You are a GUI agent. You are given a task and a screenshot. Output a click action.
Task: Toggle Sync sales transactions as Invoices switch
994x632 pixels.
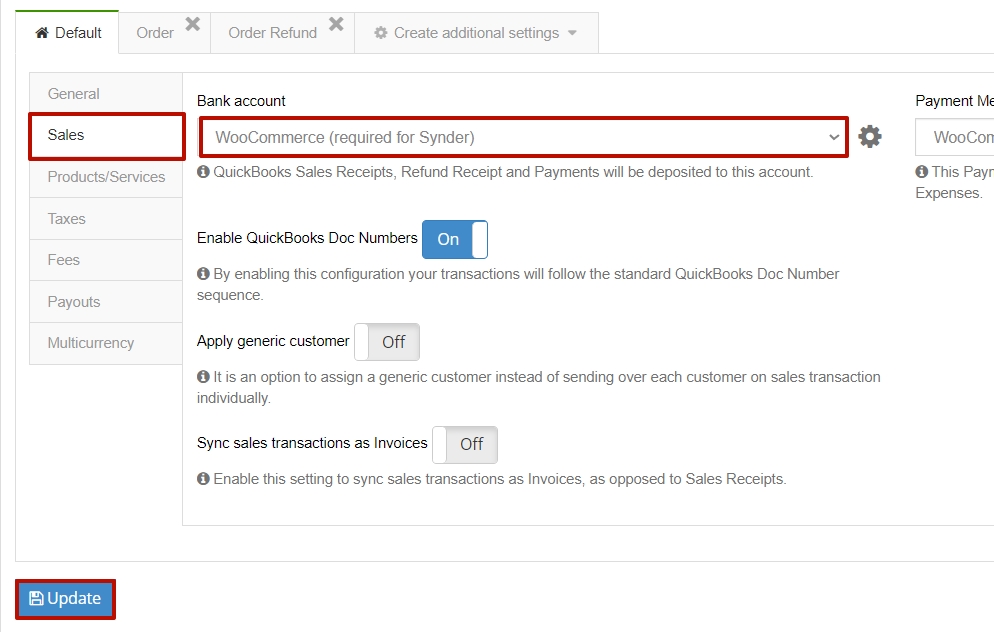click(x=465, y=444)
